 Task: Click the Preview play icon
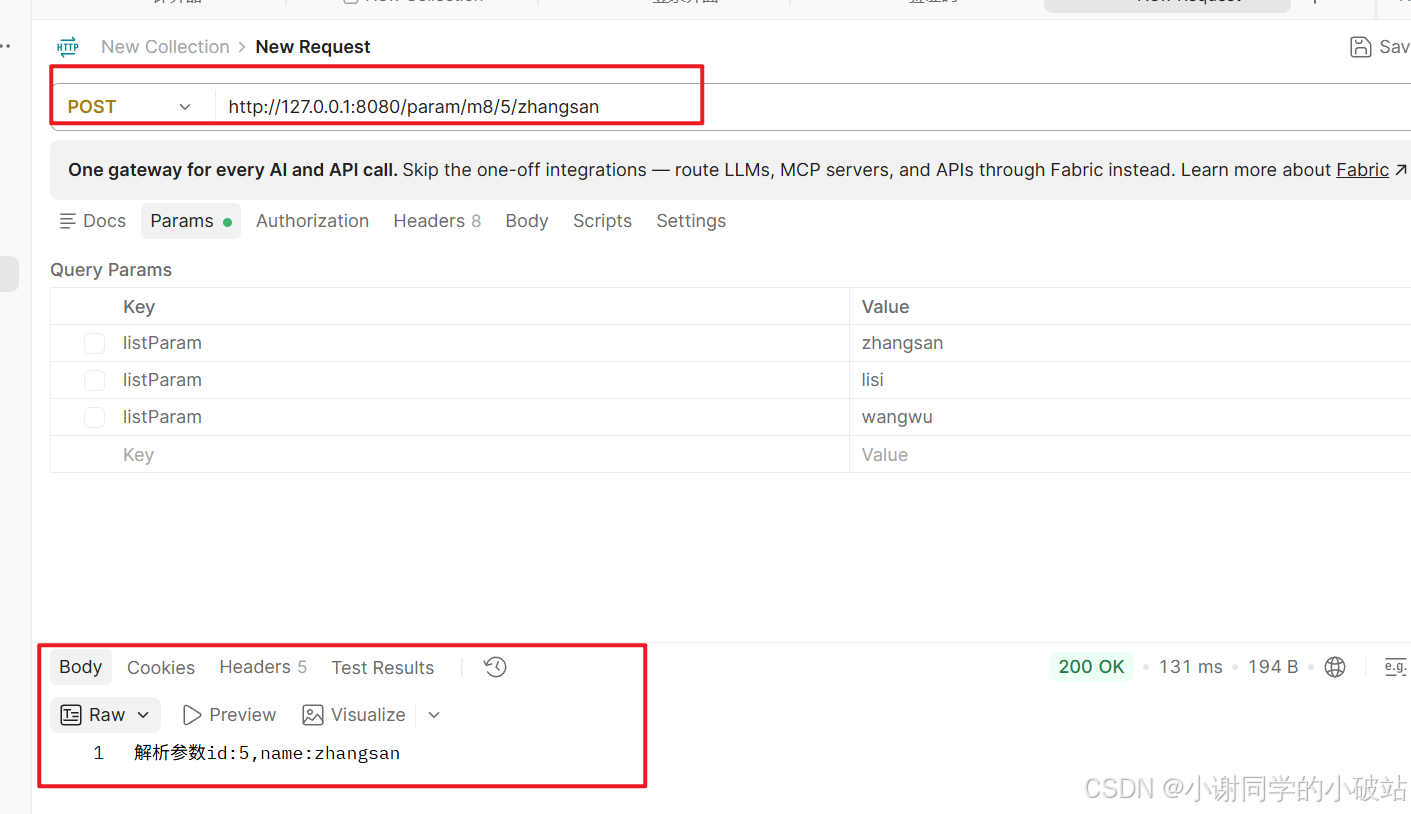pyautogui.click(x=192, y=715)
